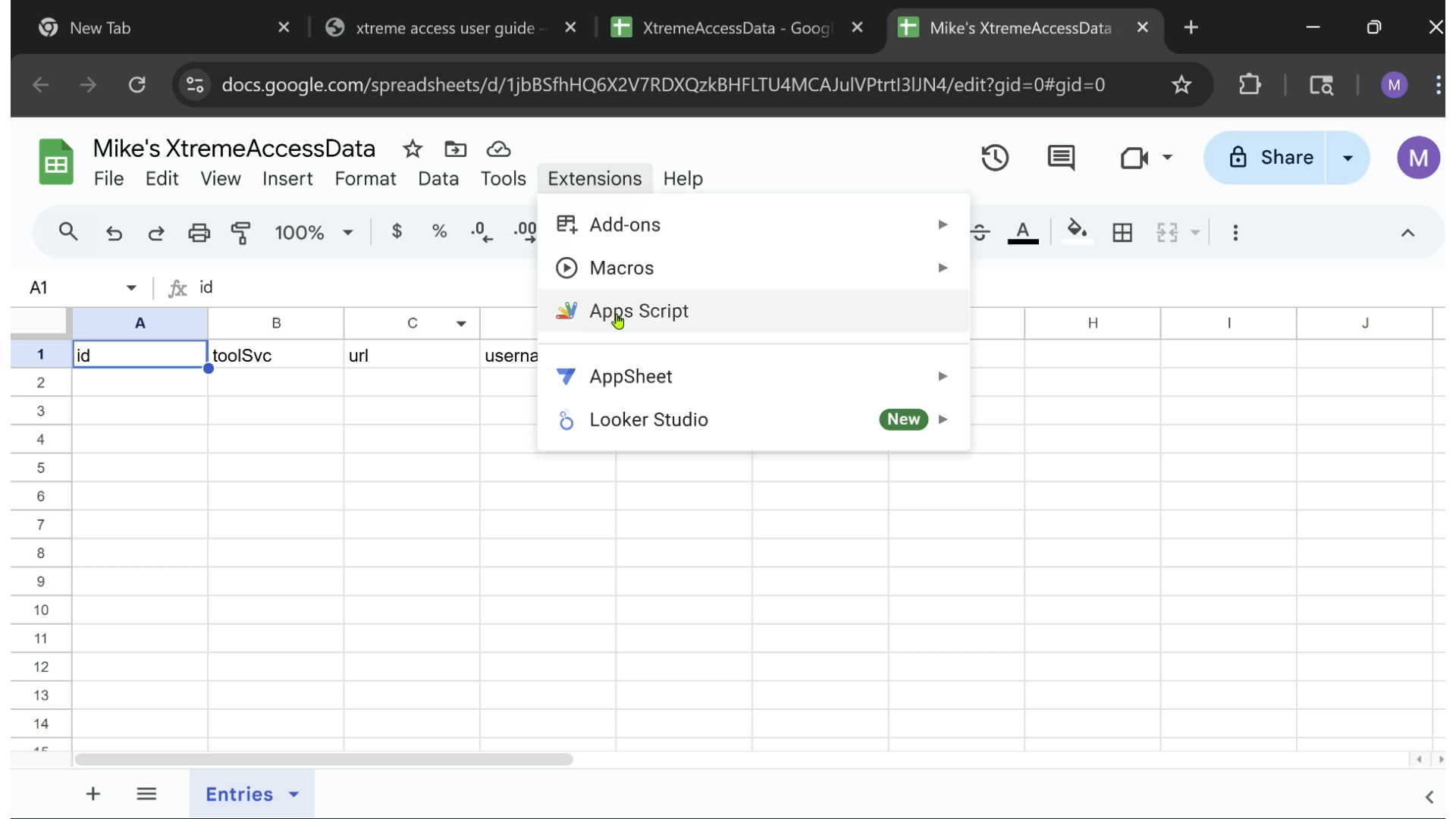Open the Macros submenu

click(x=753, y=268)
